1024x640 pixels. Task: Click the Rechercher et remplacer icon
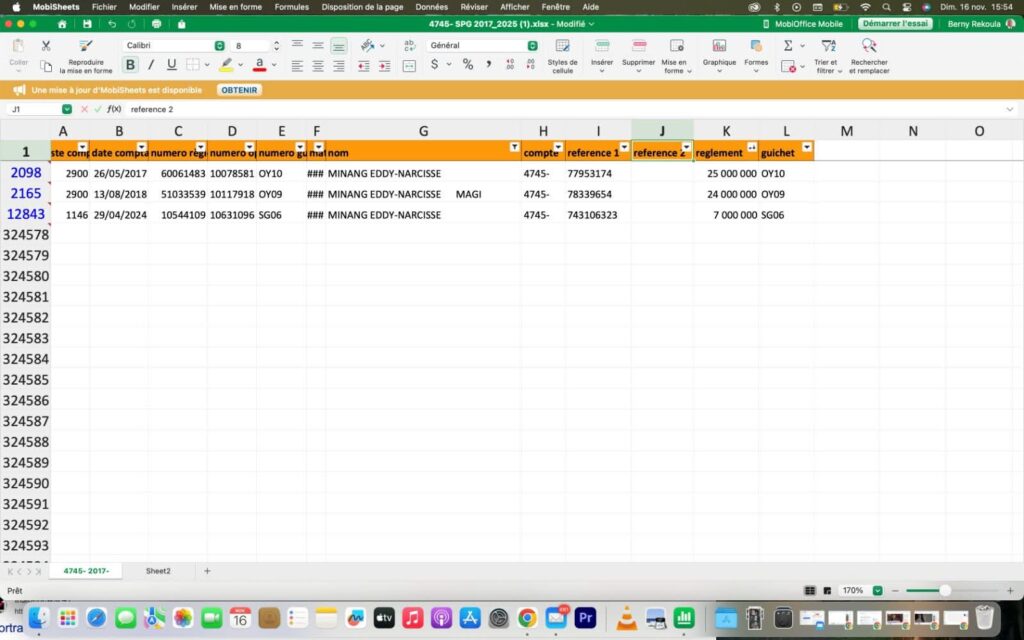click(x=868, y=46)
